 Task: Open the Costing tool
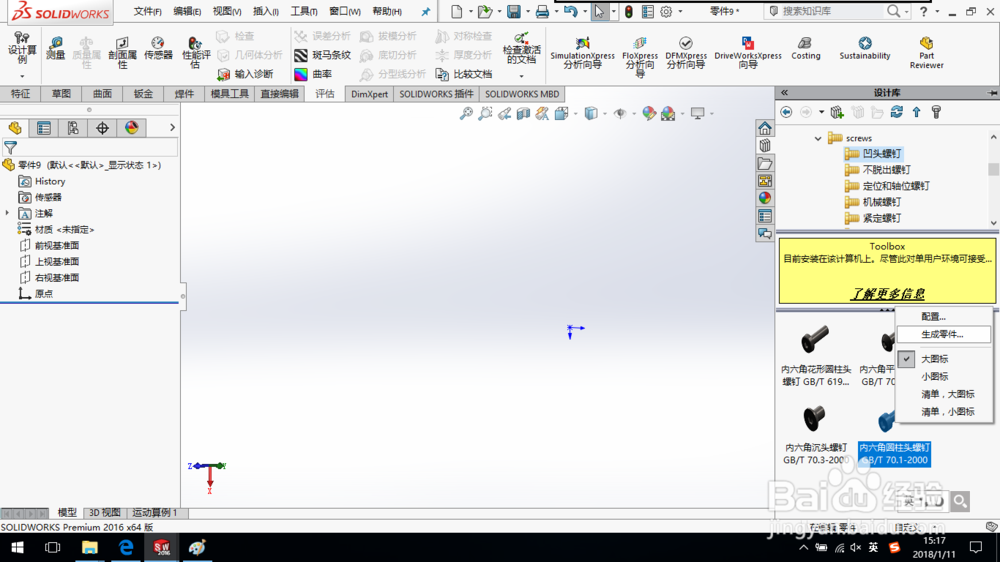805,48
